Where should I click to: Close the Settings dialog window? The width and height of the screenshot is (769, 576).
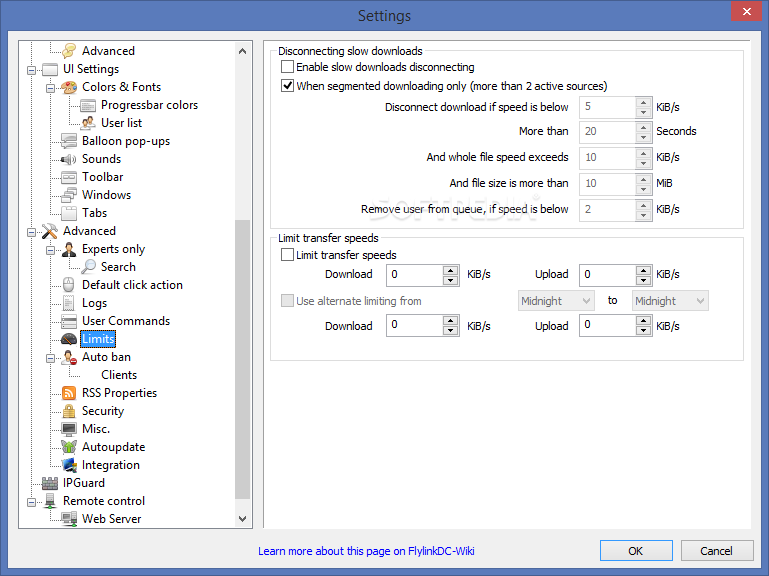pyautogui.click(x=746, y=11)
